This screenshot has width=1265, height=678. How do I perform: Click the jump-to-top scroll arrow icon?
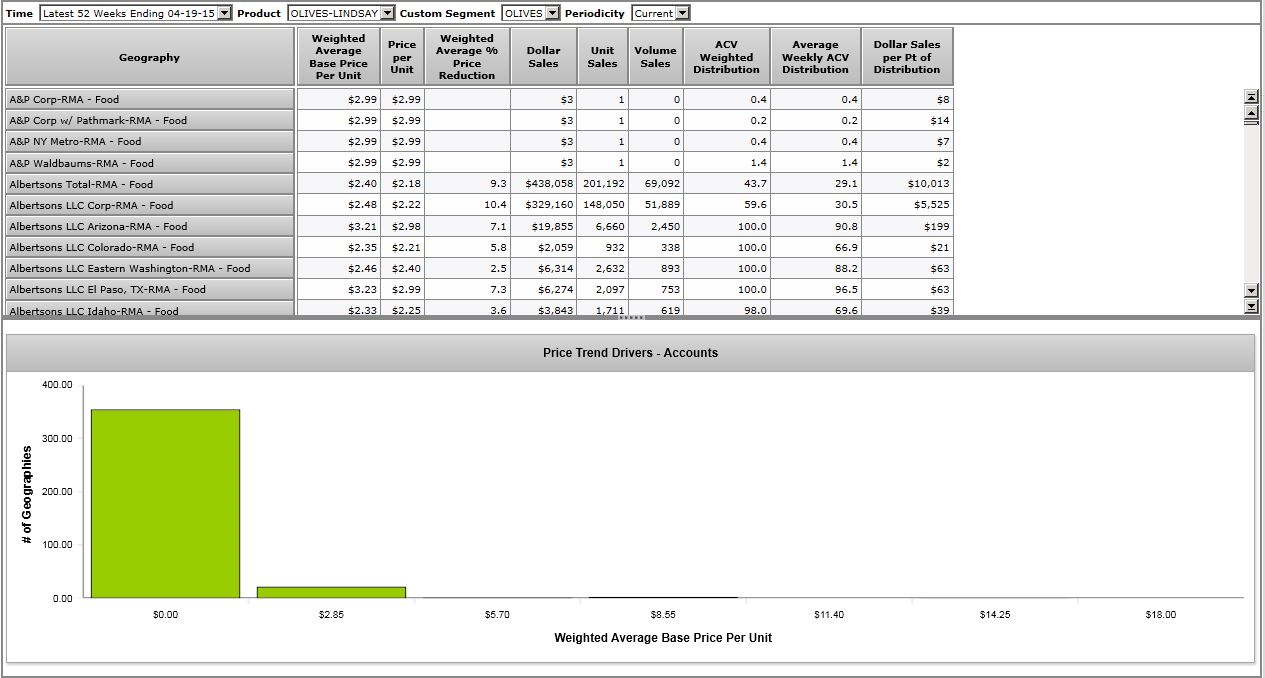click(1250, 97)
